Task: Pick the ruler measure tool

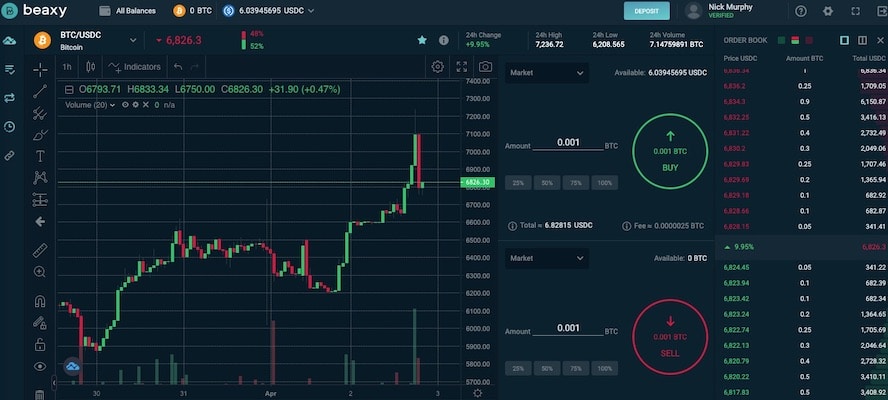Action: coord(40,250)
